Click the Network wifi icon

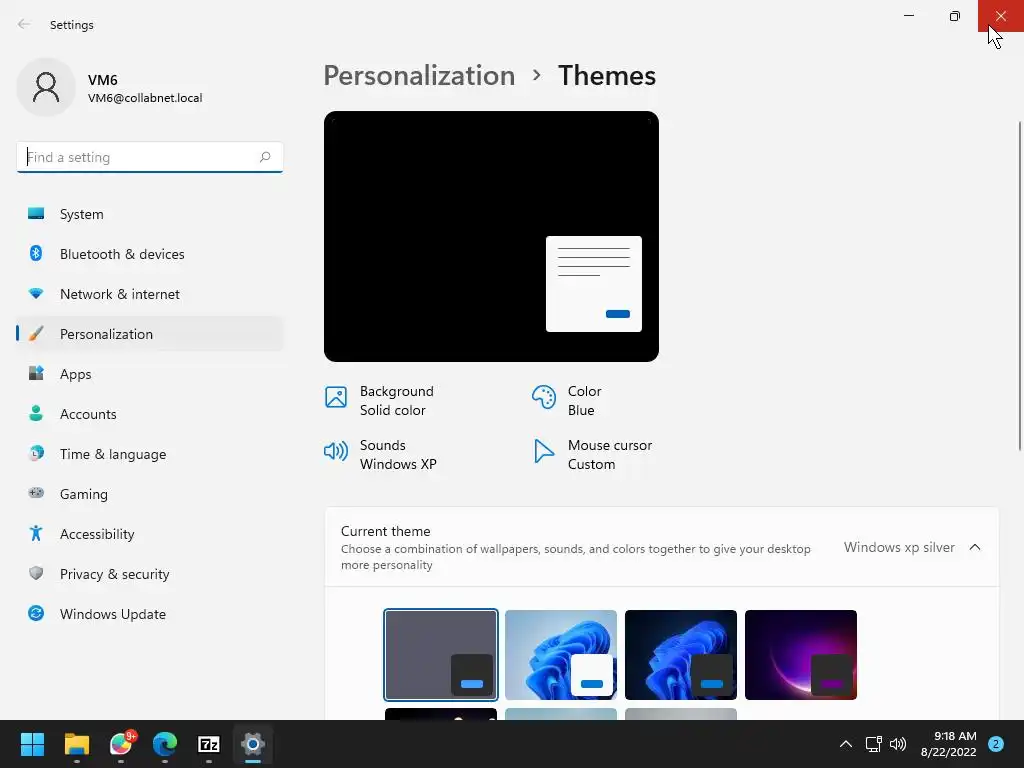[x=36, y=294]
